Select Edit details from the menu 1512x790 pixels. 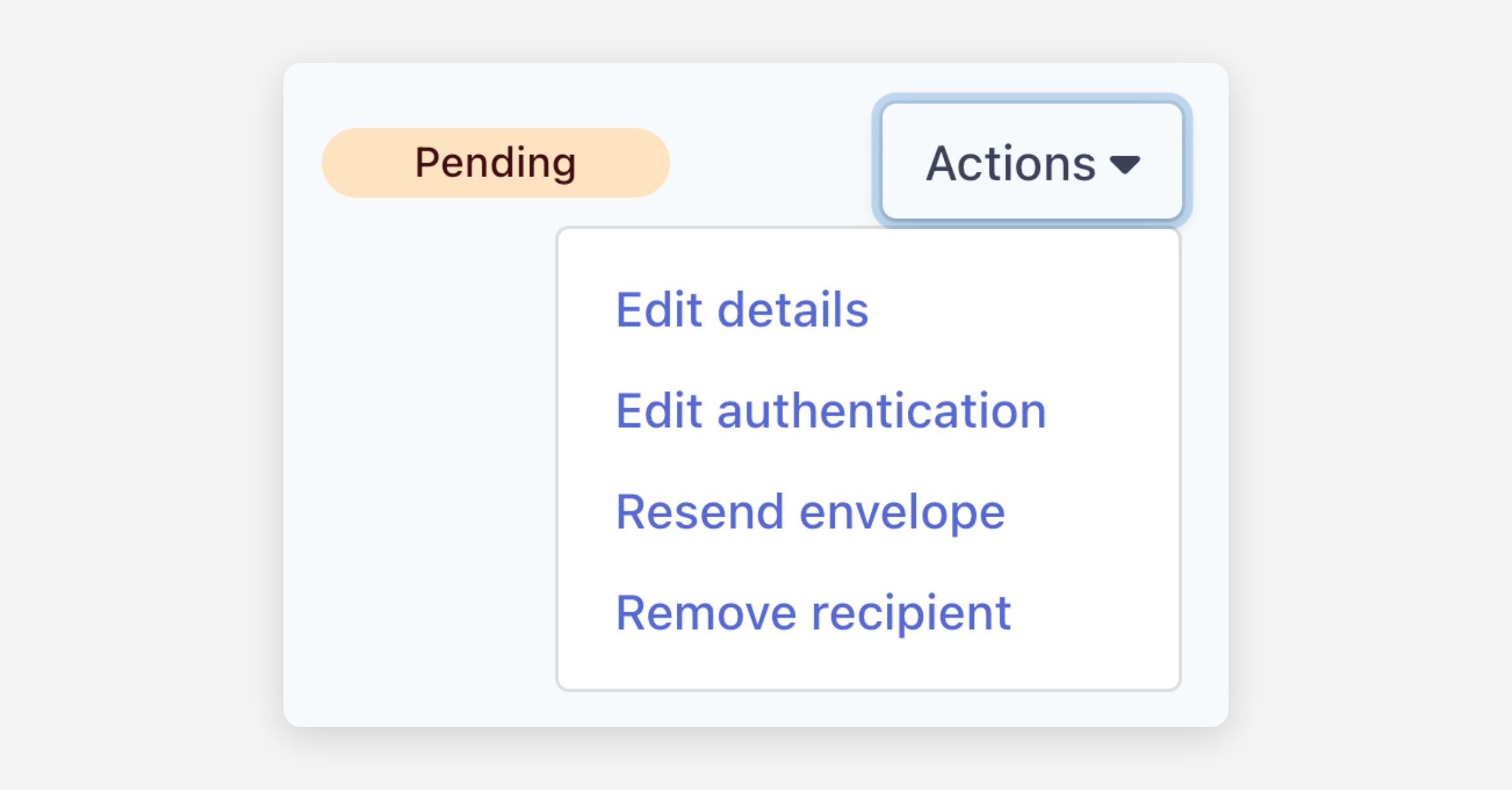(x=742, y=310)
